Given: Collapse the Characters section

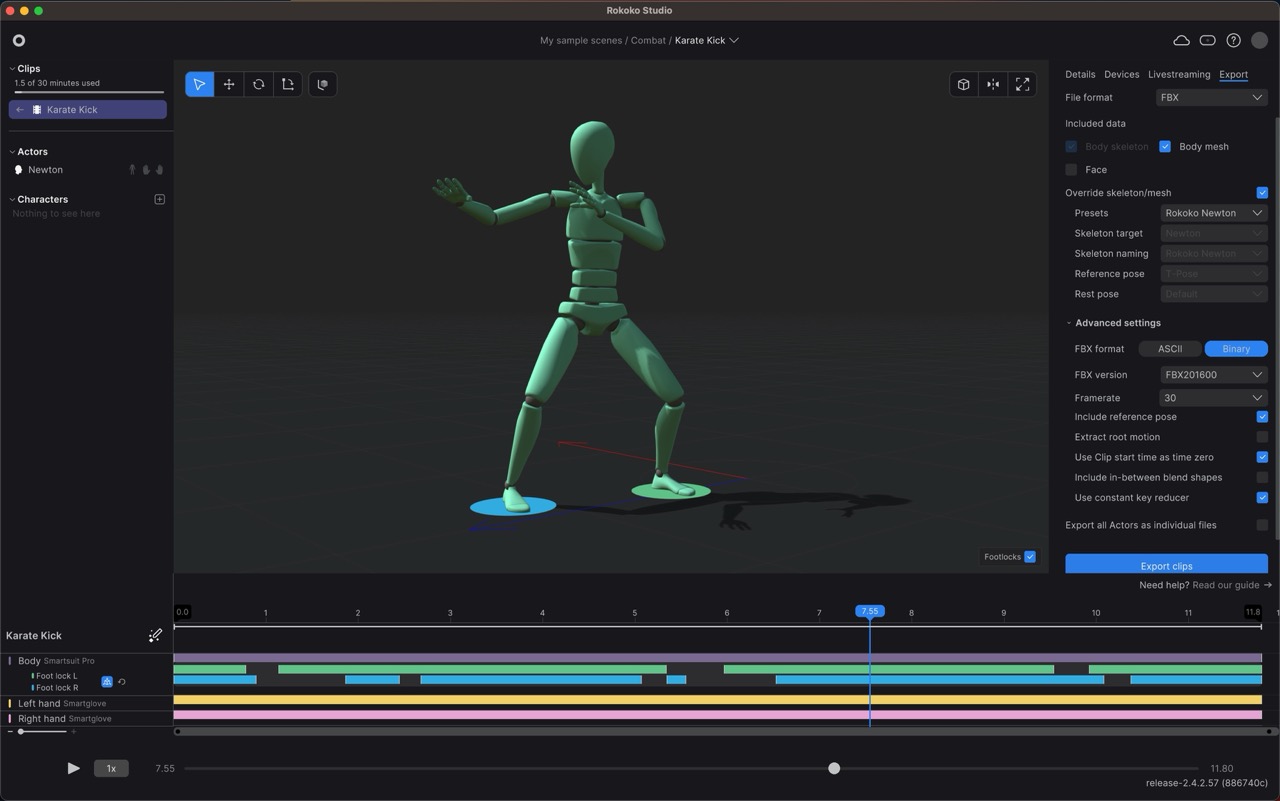Looking at the screenshot, I should click(11, 199).
